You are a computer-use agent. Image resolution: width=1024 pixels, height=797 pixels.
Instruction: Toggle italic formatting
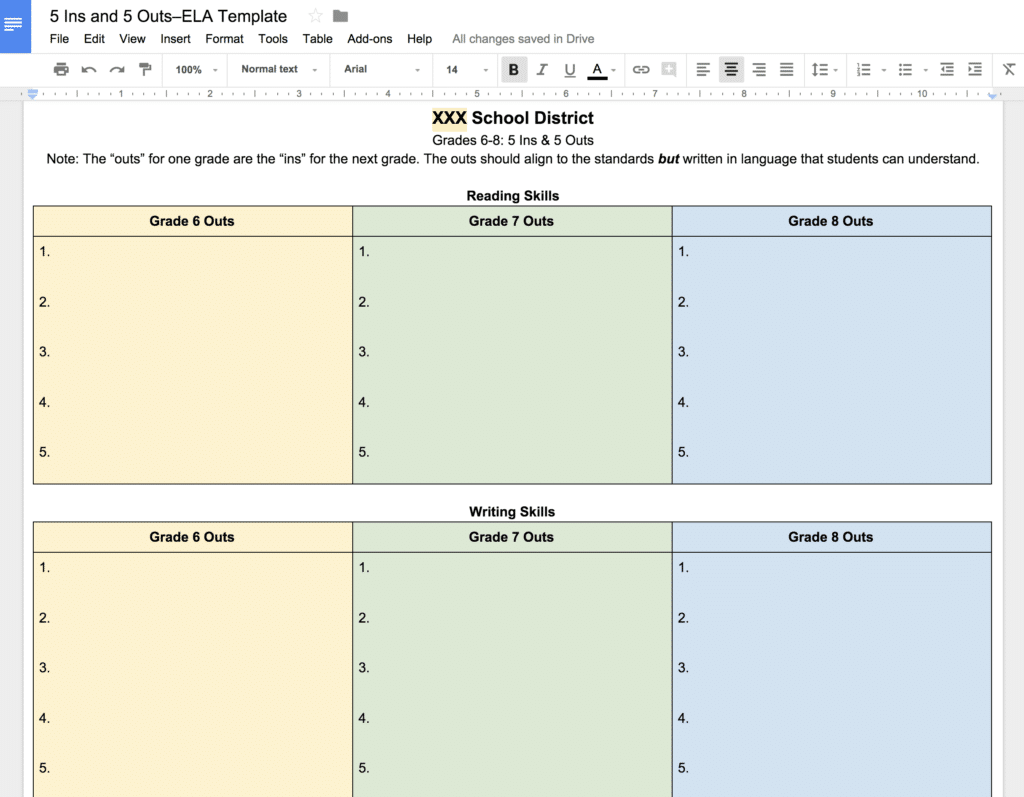(541, 69)
